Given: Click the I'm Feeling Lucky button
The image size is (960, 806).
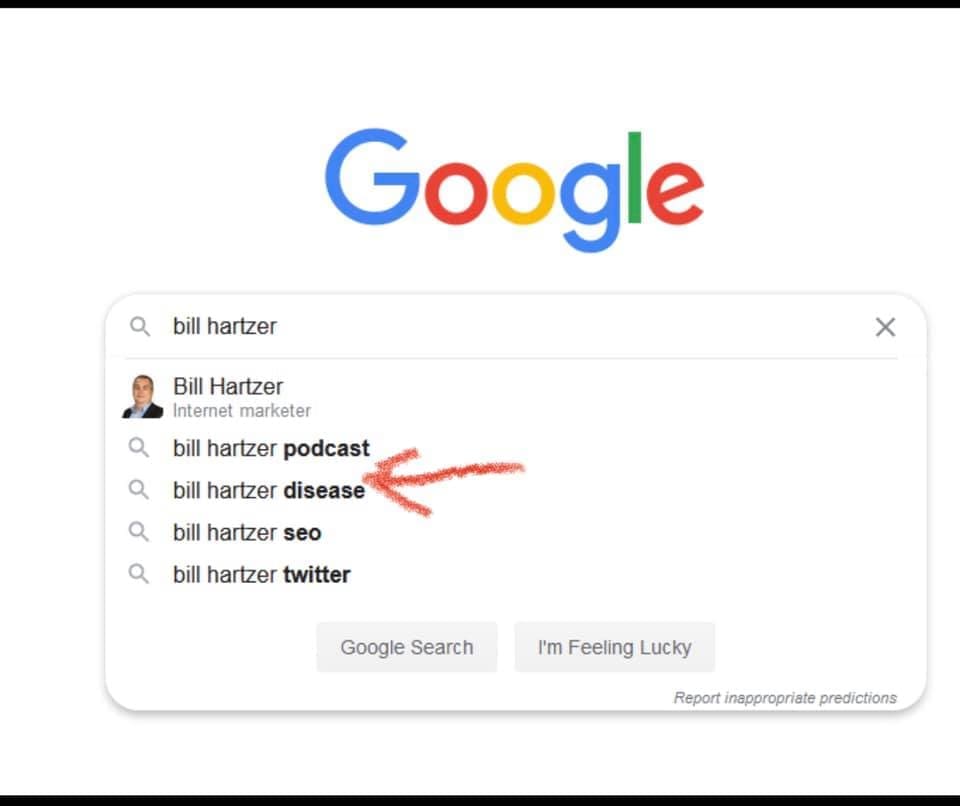Looking at the screenshot, I should pos(614,647).
